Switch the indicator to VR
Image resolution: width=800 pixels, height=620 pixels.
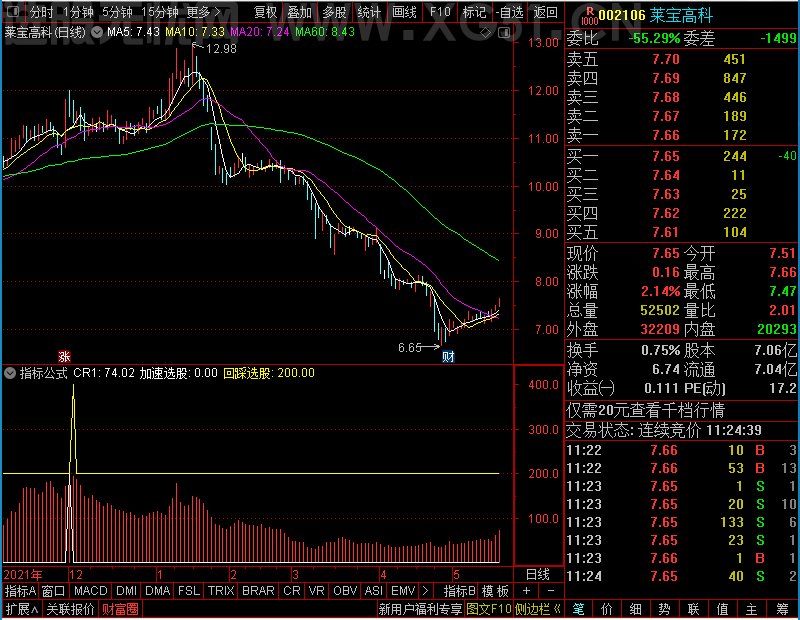(316, 591)
